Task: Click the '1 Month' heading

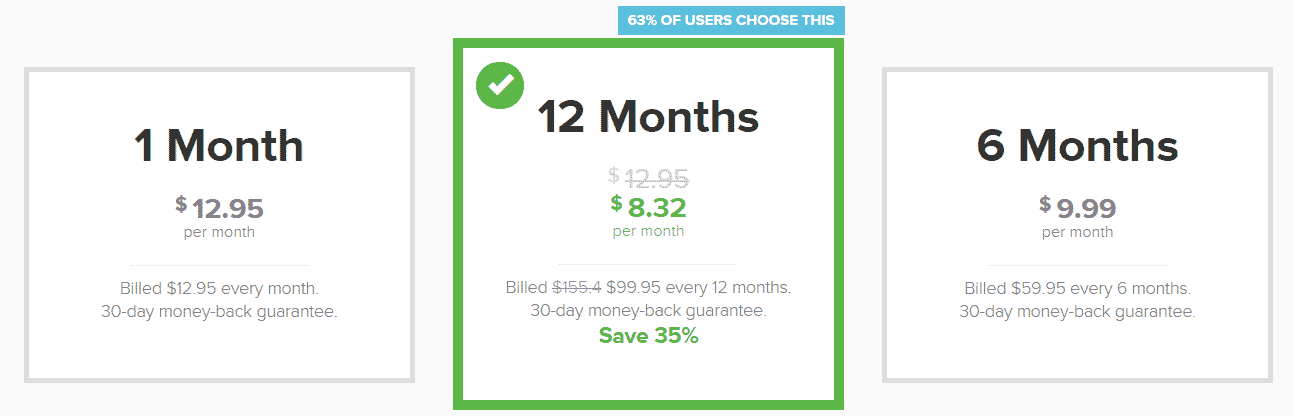Action: coord(219,146)
